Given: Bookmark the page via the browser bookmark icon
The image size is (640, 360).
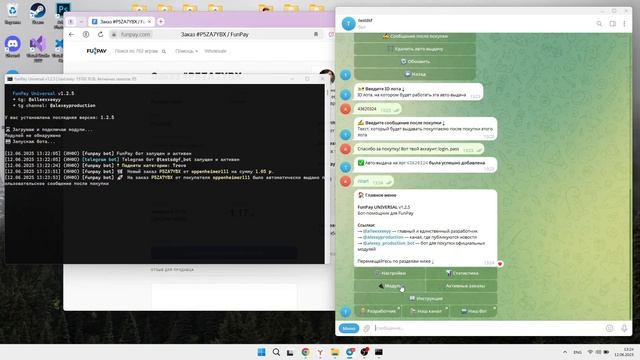Looking at the screenshot, I should click(316, 35).
